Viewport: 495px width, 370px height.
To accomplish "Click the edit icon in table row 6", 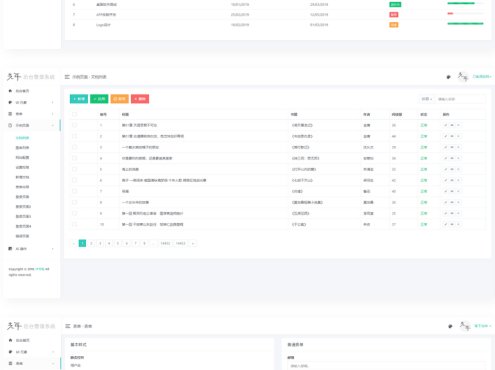I will (x=446, y=180).
